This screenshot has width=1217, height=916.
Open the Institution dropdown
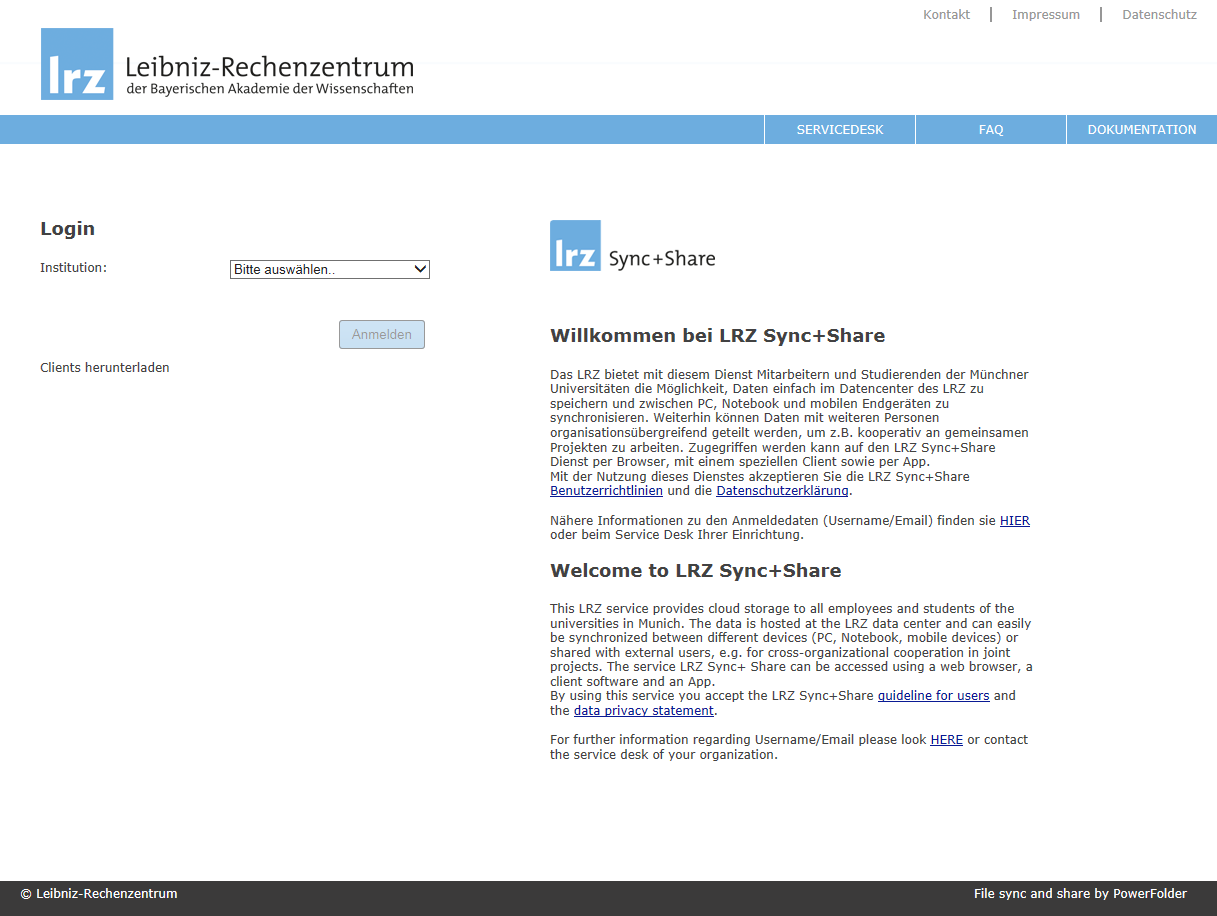[329, 269]
